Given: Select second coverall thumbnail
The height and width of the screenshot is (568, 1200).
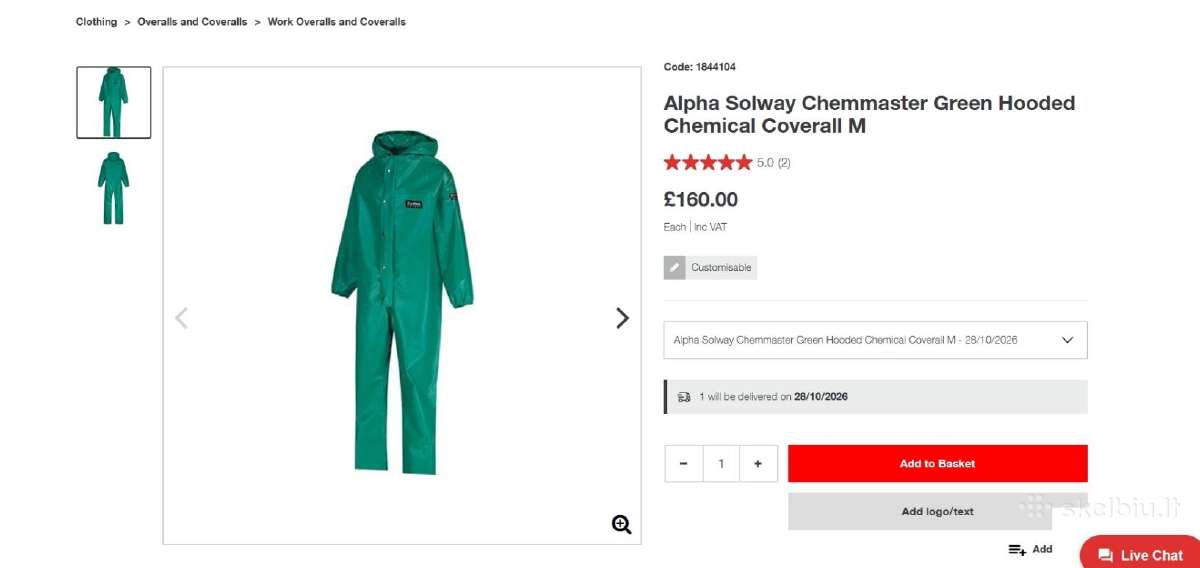Looking at the screenshot, I should click(x=114, y=187).
